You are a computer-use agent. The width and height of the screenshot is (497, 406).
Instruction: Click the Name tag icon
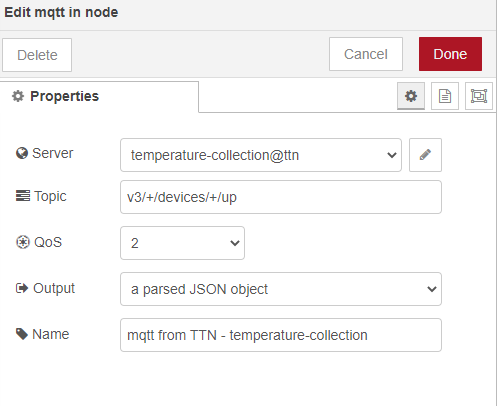pyautogui.click(x=22, y=334)
